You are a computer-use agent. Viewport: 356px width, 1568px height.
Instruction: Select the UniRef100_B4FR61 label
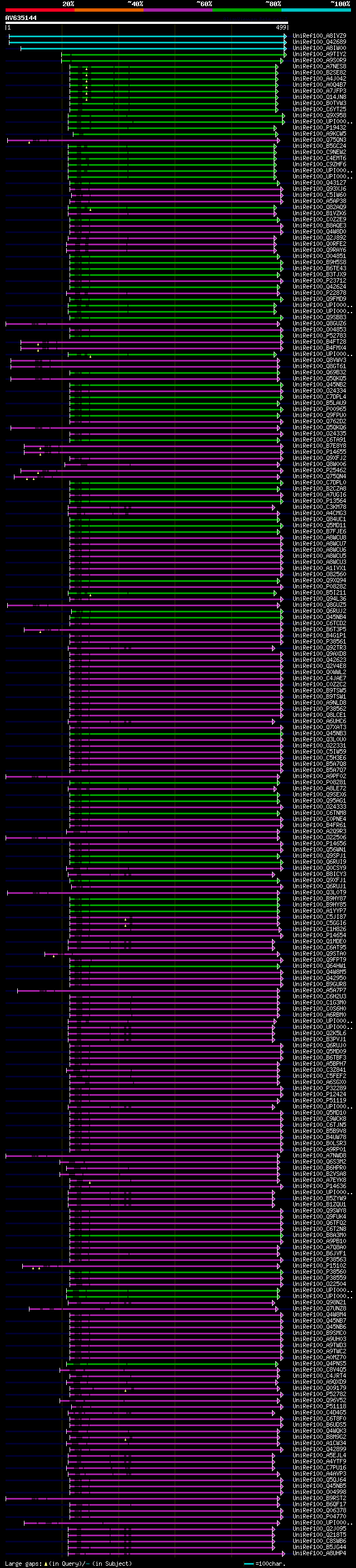coord(319,825)
